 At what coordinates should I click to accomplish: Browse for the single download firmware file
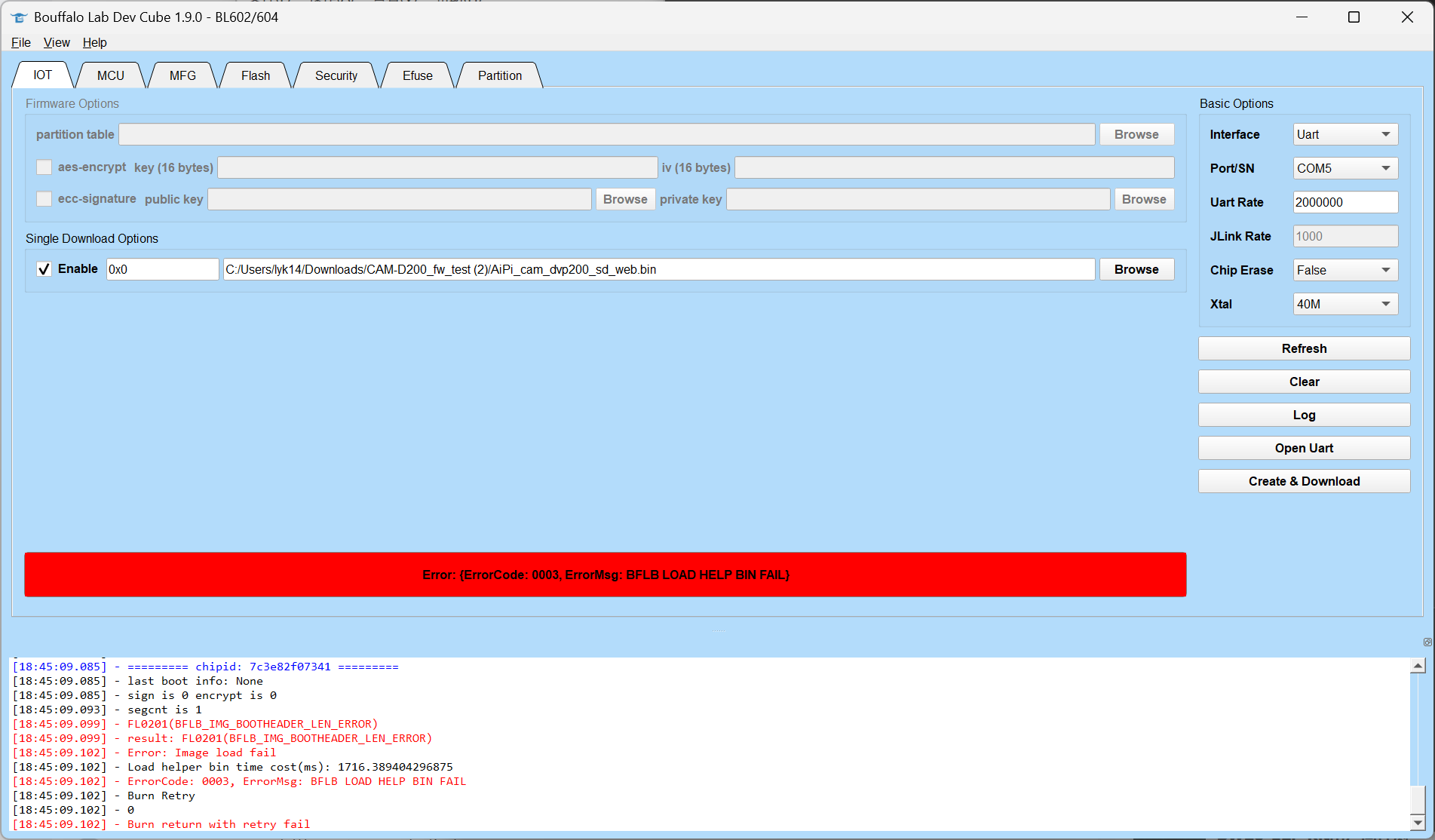[1136, 269]
